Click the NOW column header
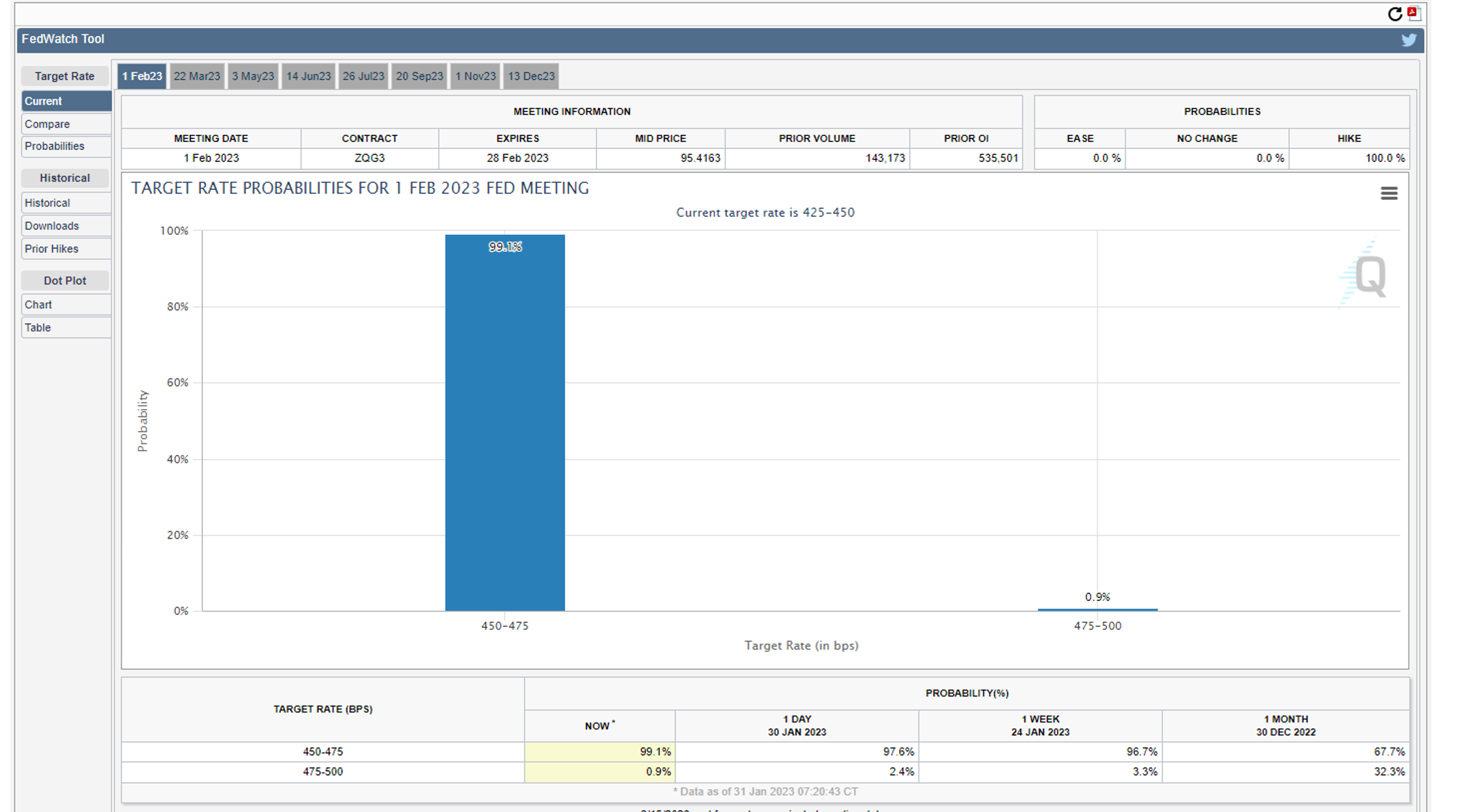The image size is (1481, 812). pos(600,726)
